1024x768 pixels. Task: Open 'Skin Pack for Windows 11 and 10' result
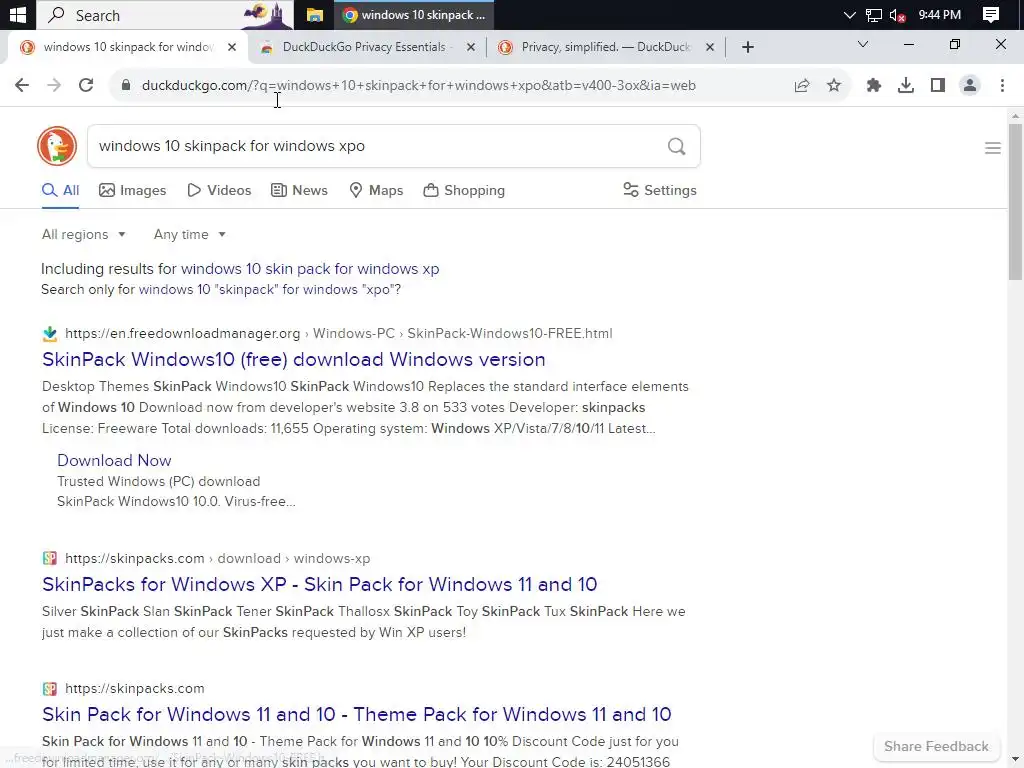(357, 714)
